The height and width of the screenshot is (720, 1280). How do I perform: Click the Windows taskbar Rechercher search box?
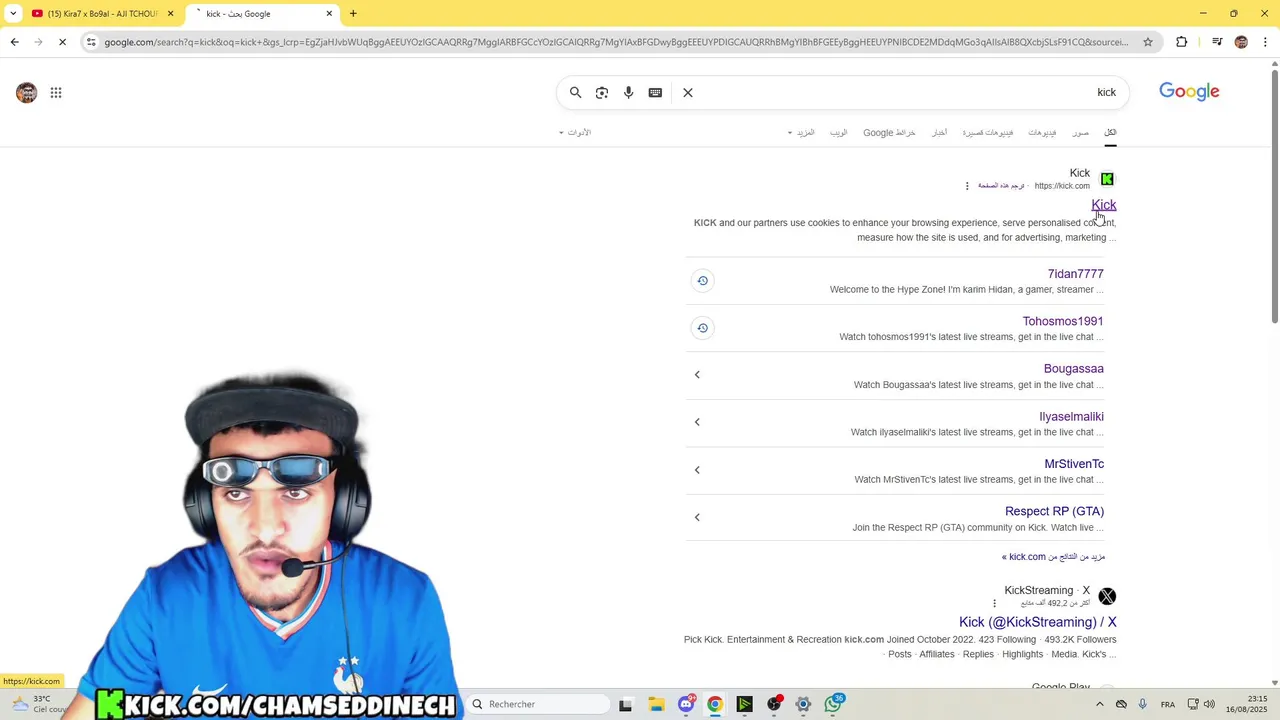point(538,704)
